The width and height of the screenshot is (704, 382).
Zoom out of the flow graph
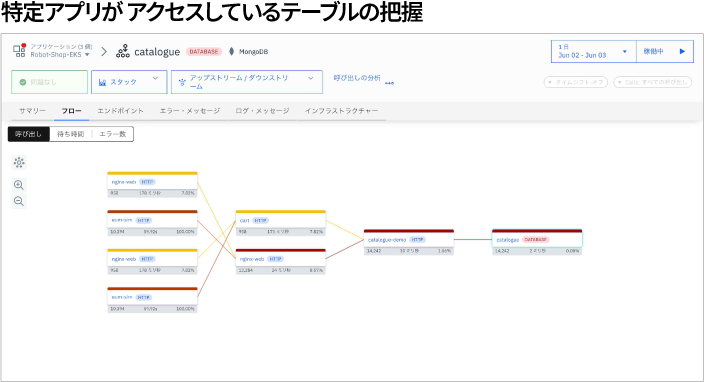19,201
